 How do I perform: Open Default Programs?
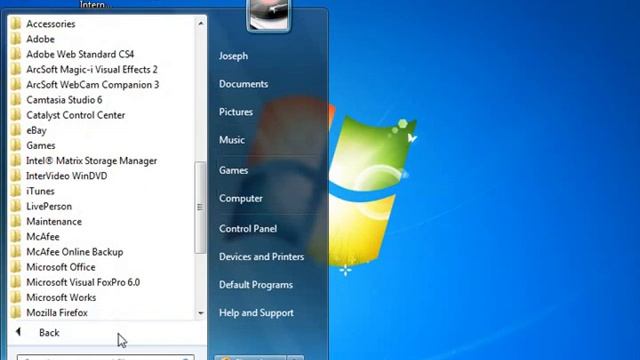point(256,284)
